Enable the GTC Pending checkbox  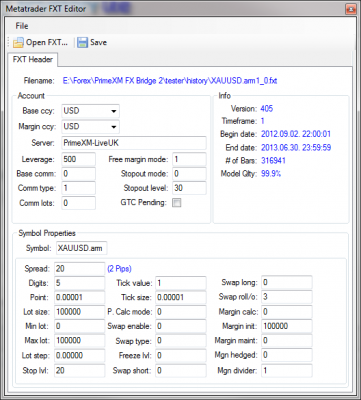coord(176,203)
